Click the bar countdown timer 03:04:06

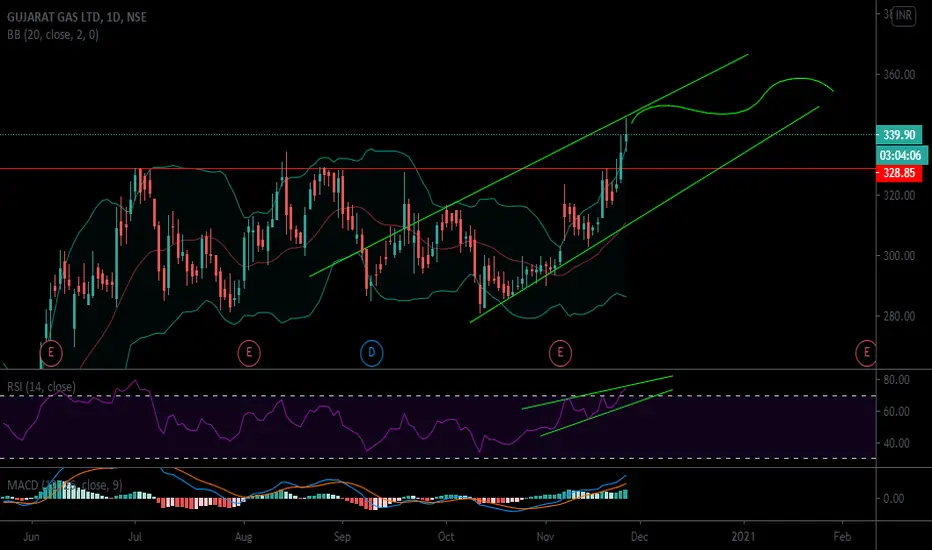tap(901, 155)
